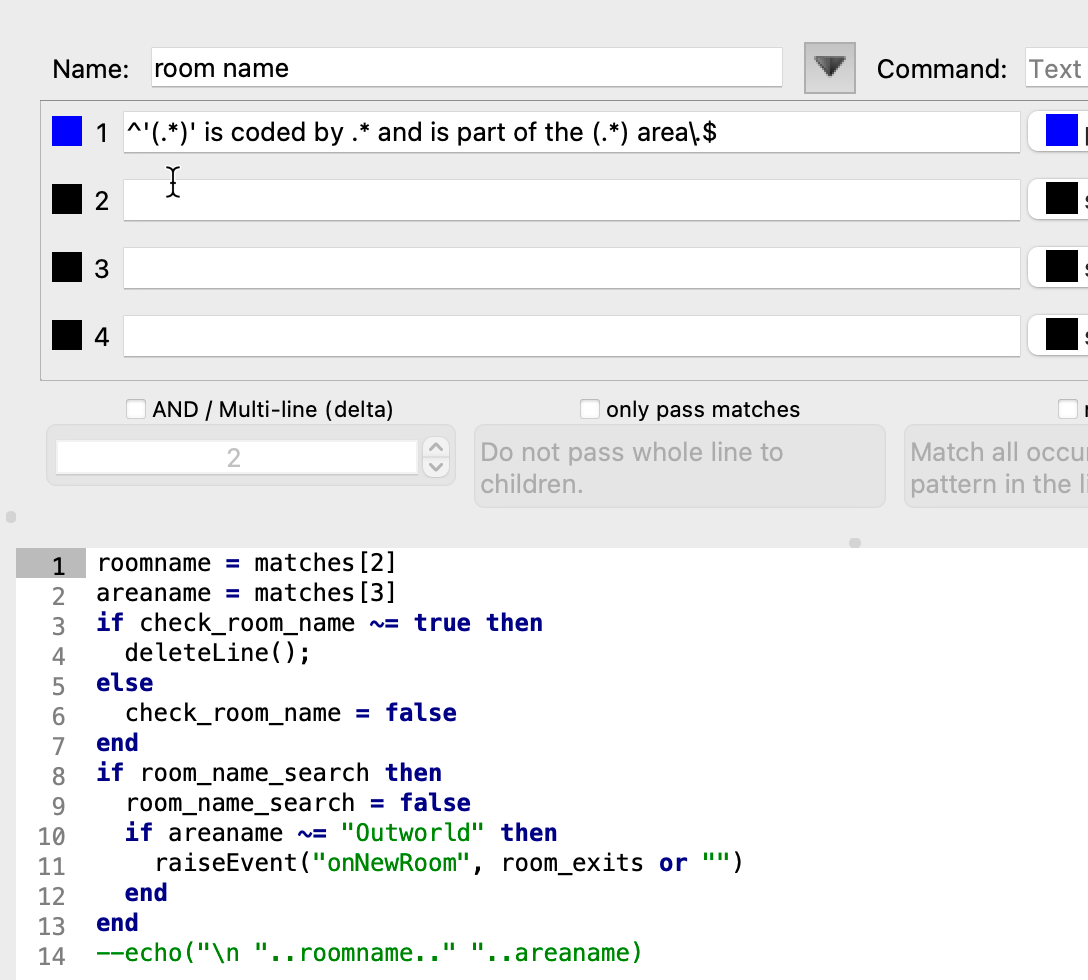
Task: Click the Name field containing "room name"
Action: [x=466, y=68]
